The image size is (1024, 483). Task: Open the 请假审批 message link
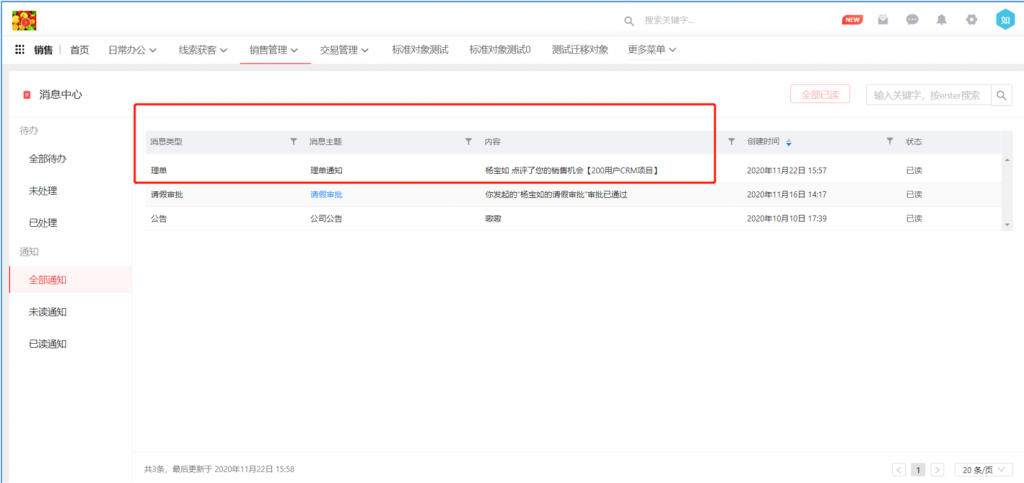(326, 195)
